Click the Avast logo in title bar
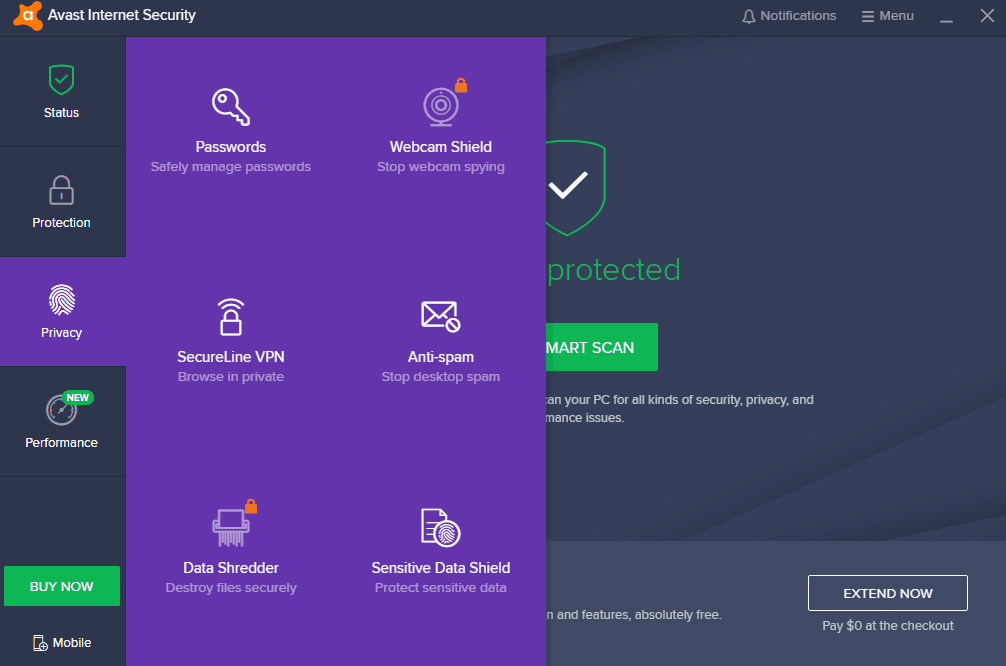This screenshot has height=666, width=1006. [x=26, y=16]
